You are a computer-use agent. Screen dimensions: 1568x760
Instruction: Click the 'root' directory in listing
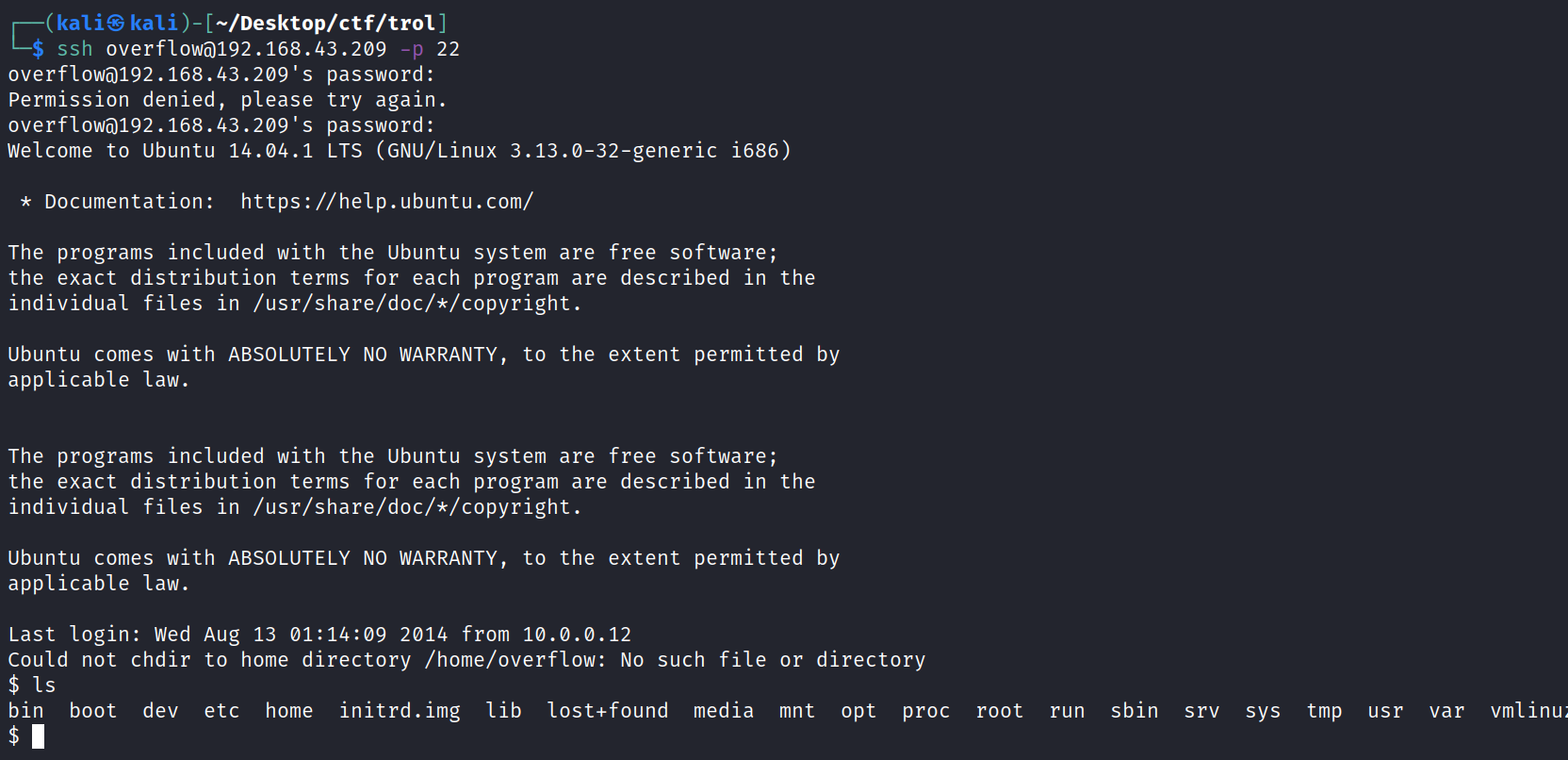[x=999, y=711]
